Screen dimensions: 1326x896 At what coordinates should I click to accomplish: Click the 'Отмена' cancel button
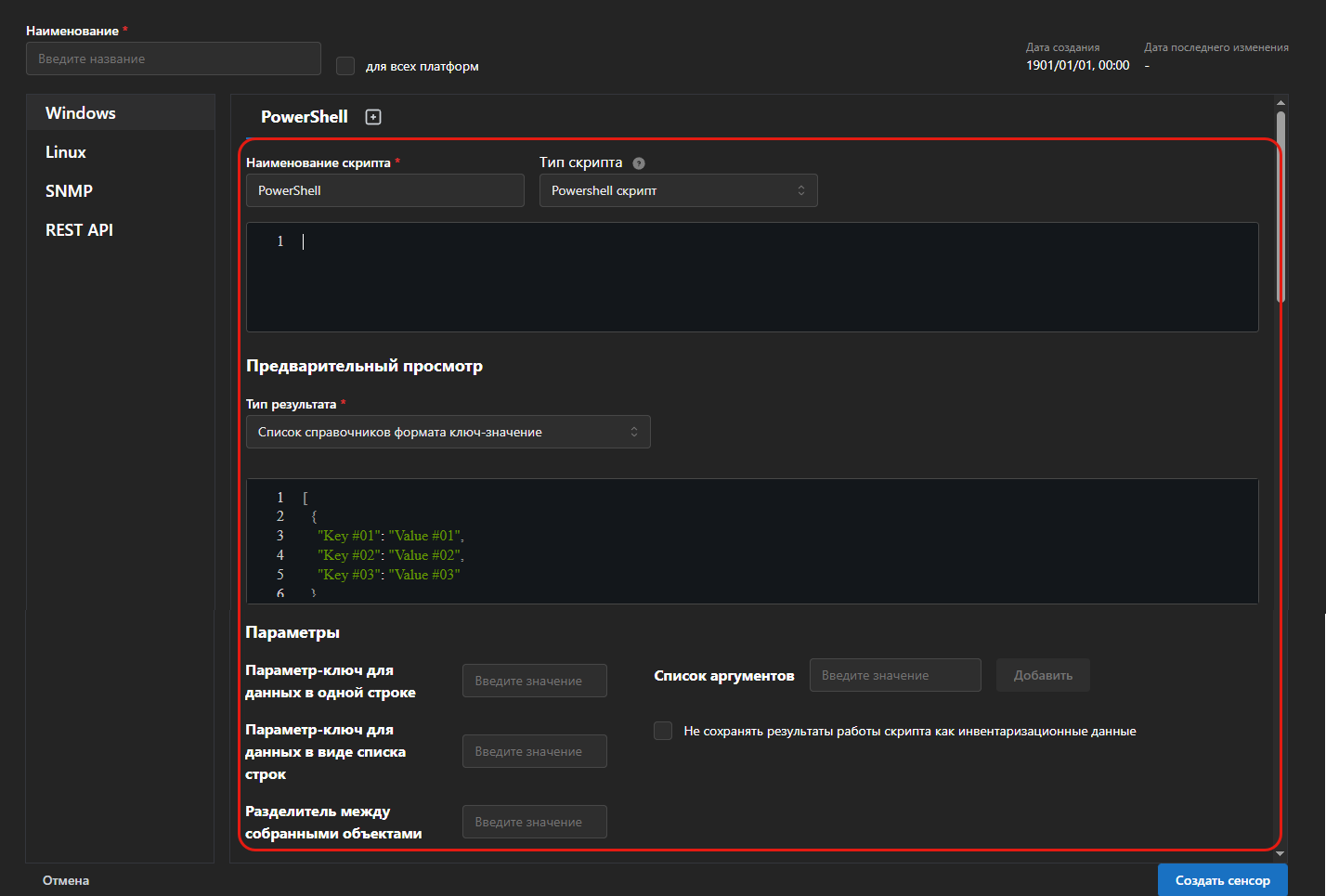coord(66,880)
